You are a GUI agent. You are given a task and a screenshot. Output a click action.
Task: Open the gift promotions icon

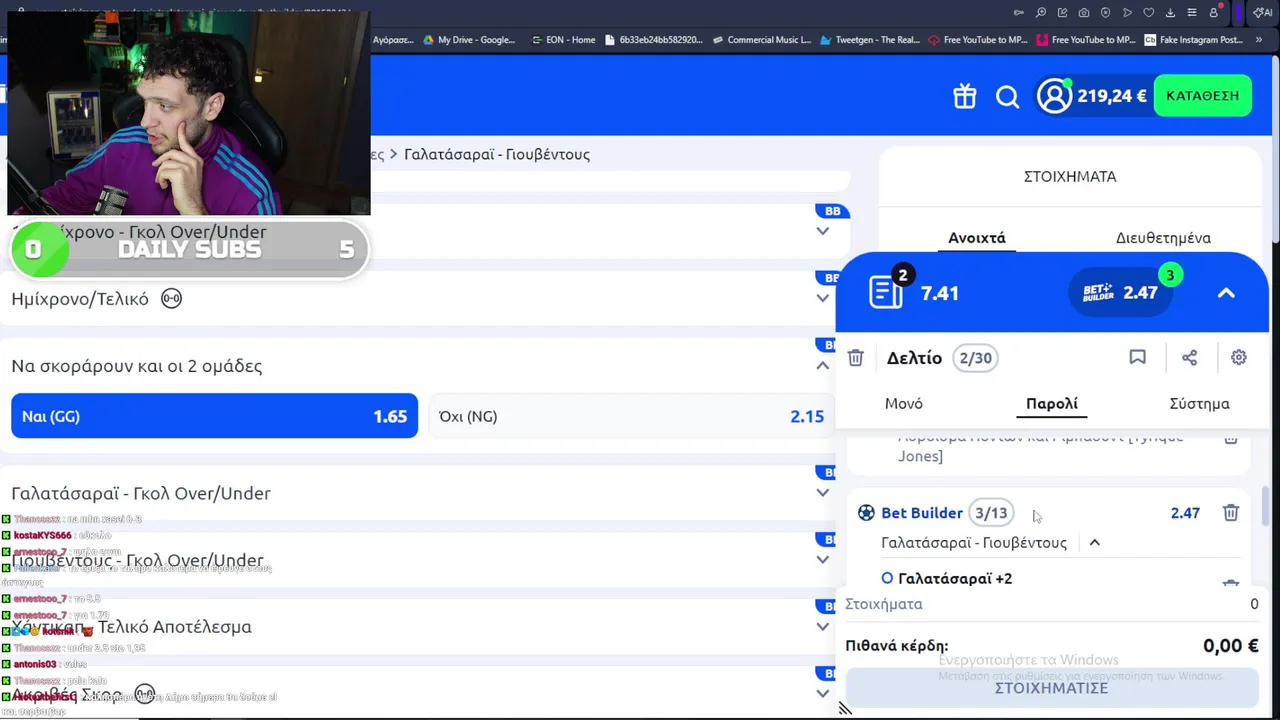(x=964, y=96)
